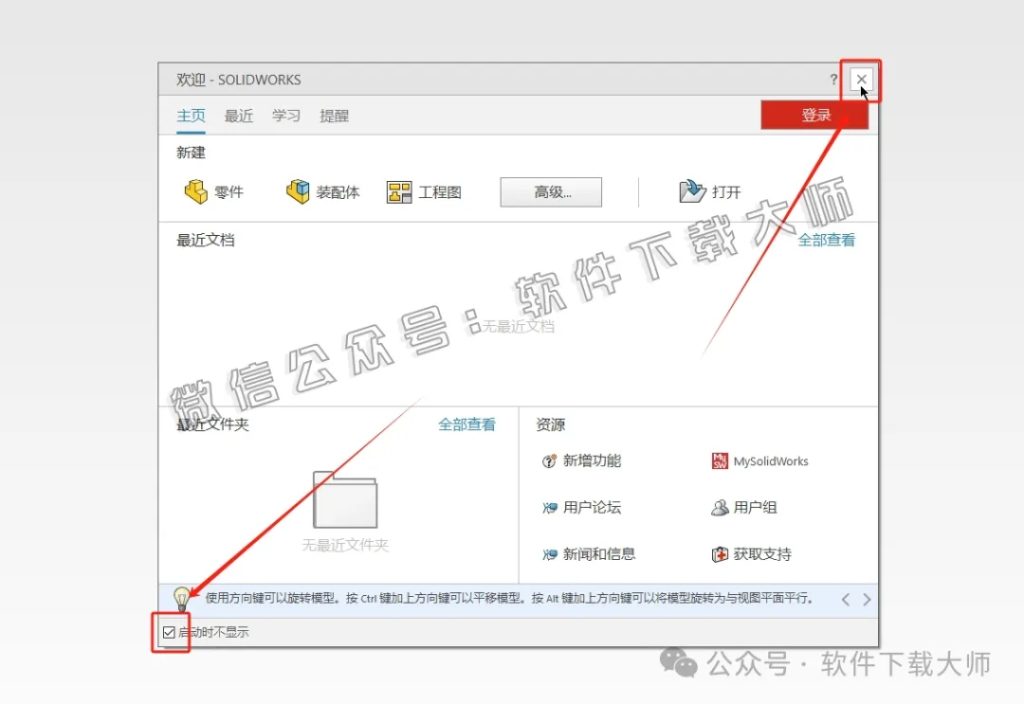
Task: Open the 高级 (Advanced) new document dialog
Action: [x=550, y=192]
